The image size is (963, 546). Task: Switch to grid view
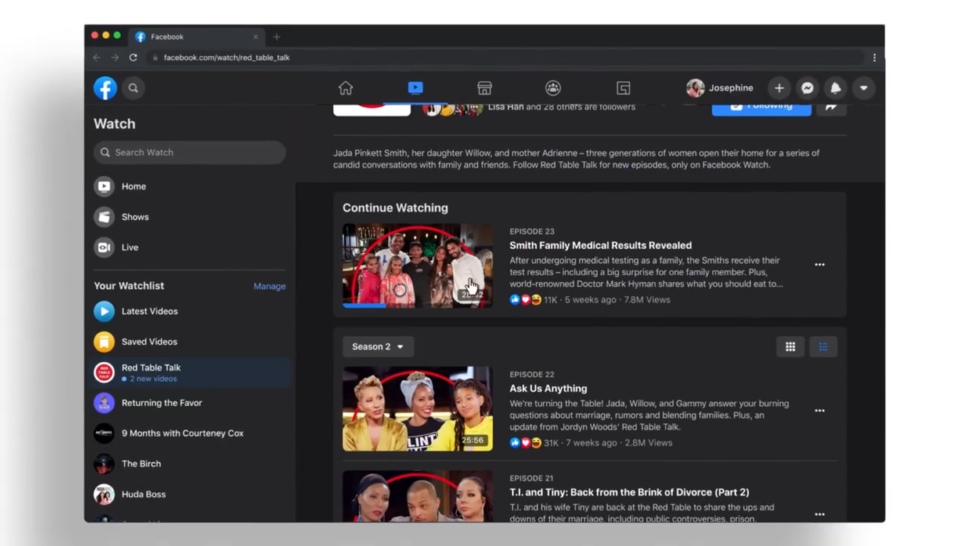click(x=790, y=347)
